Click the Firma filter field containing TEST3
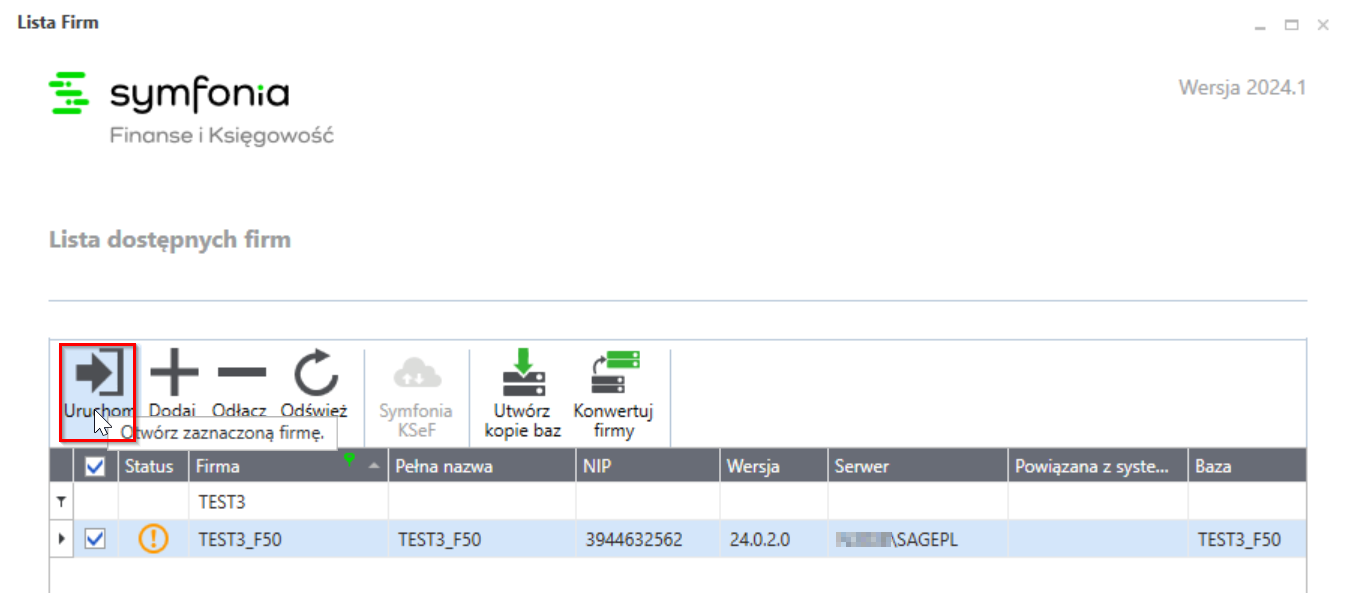Viewport: 1350px width, 593px height. [288, 502]
